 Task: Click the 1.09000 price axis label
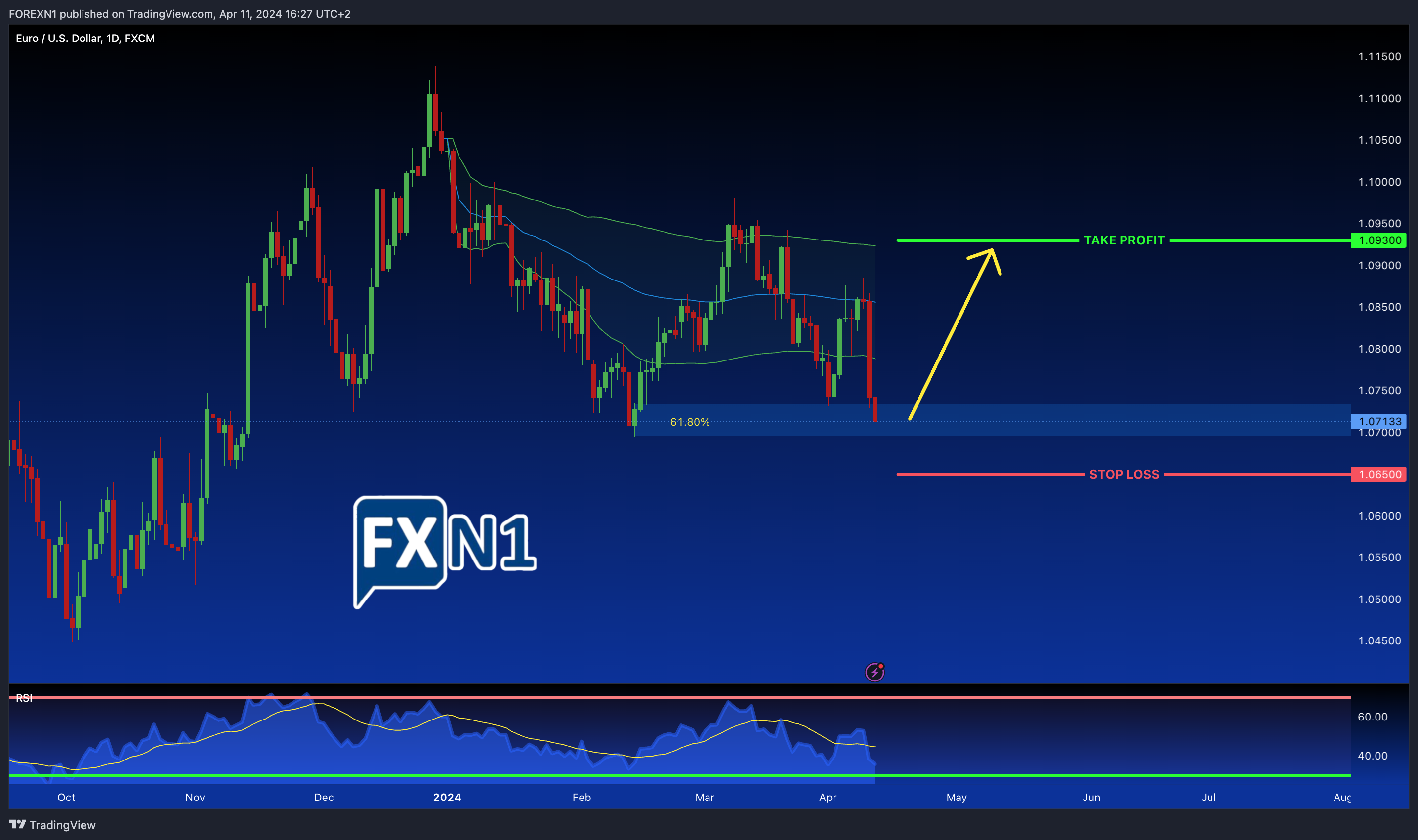click(x=1379, y=266)
